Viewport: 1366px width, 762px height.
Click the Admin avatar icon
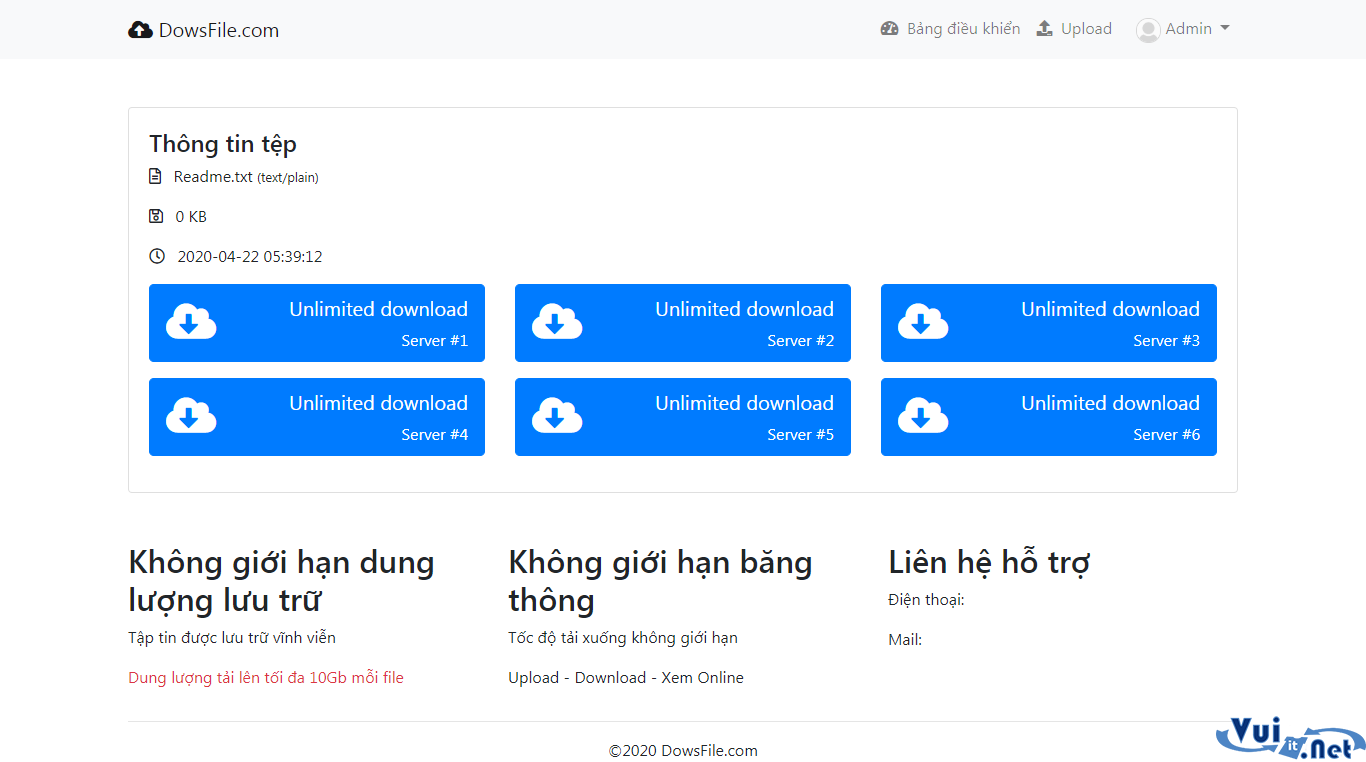(1148, 30)
